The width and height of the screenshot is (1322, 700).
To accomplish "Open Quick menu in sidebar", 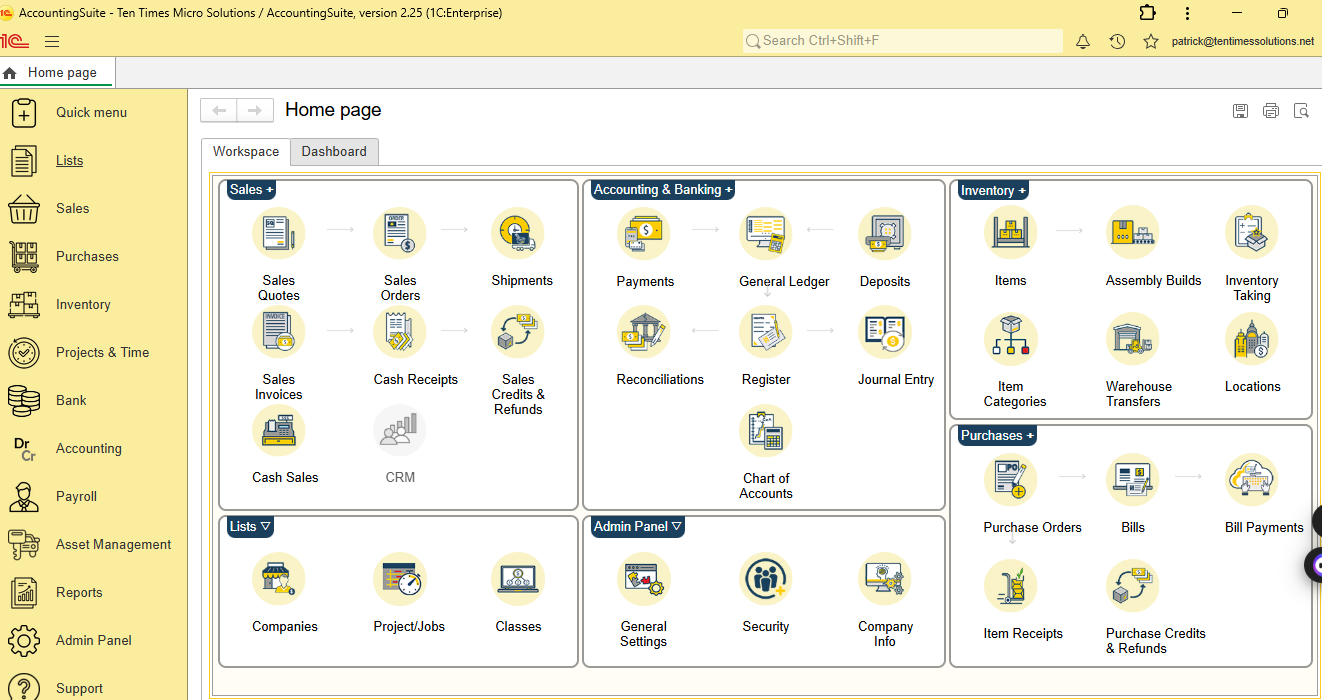I will 93,112.
